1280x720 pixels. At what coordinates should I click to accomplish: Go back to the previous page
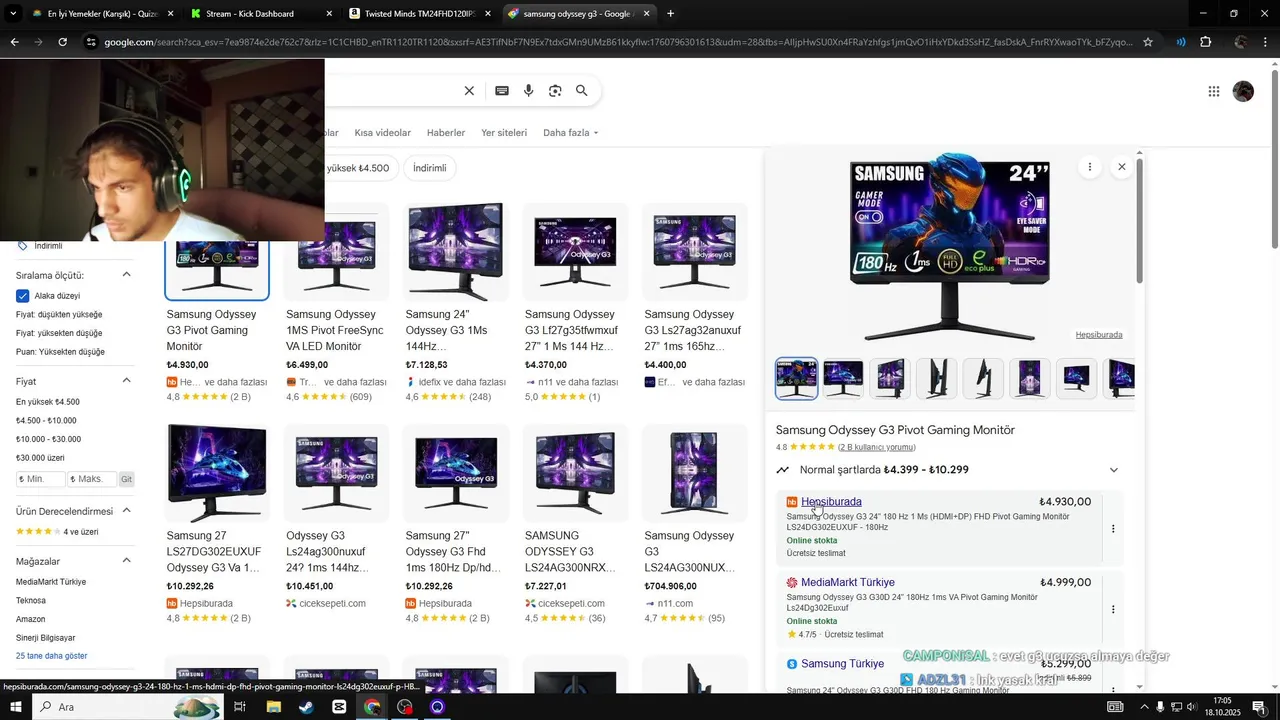tap(14, 42)
